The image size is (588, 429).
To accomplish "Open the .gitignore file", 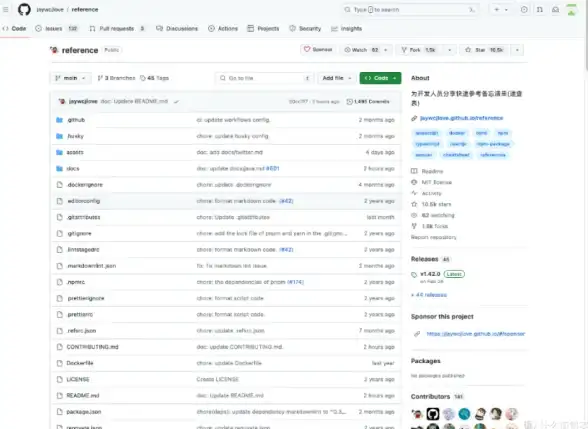I will 79,233.
